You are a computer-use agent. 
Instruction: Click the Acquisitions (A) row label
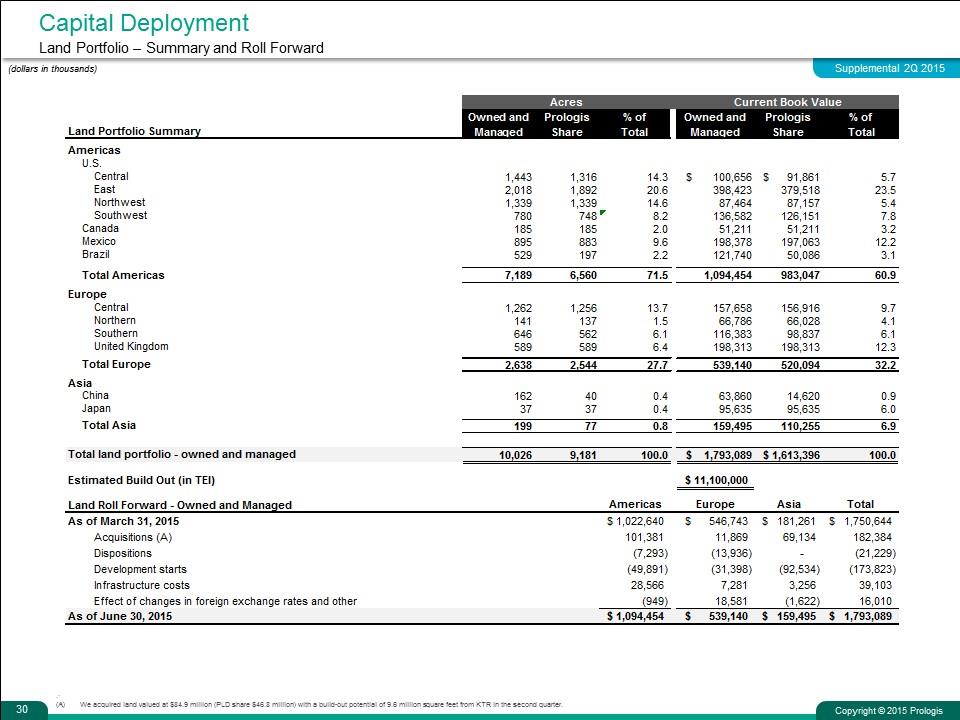(x=133, y=537)
